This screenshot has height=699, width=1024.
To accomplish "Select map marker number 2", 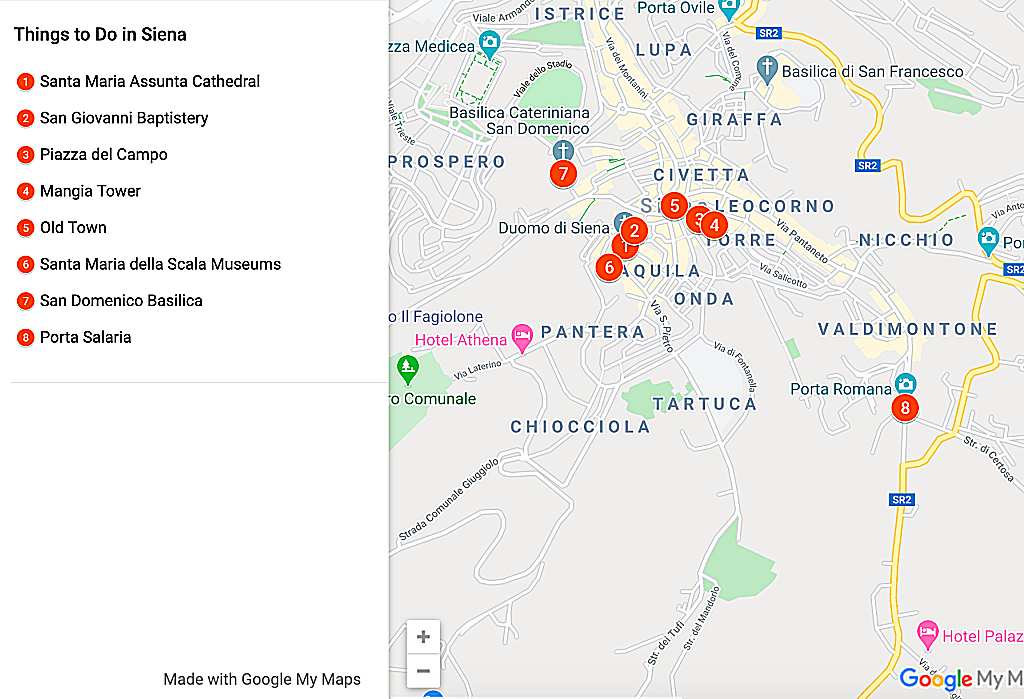I will pyautogui.click(x=633, y=231).
